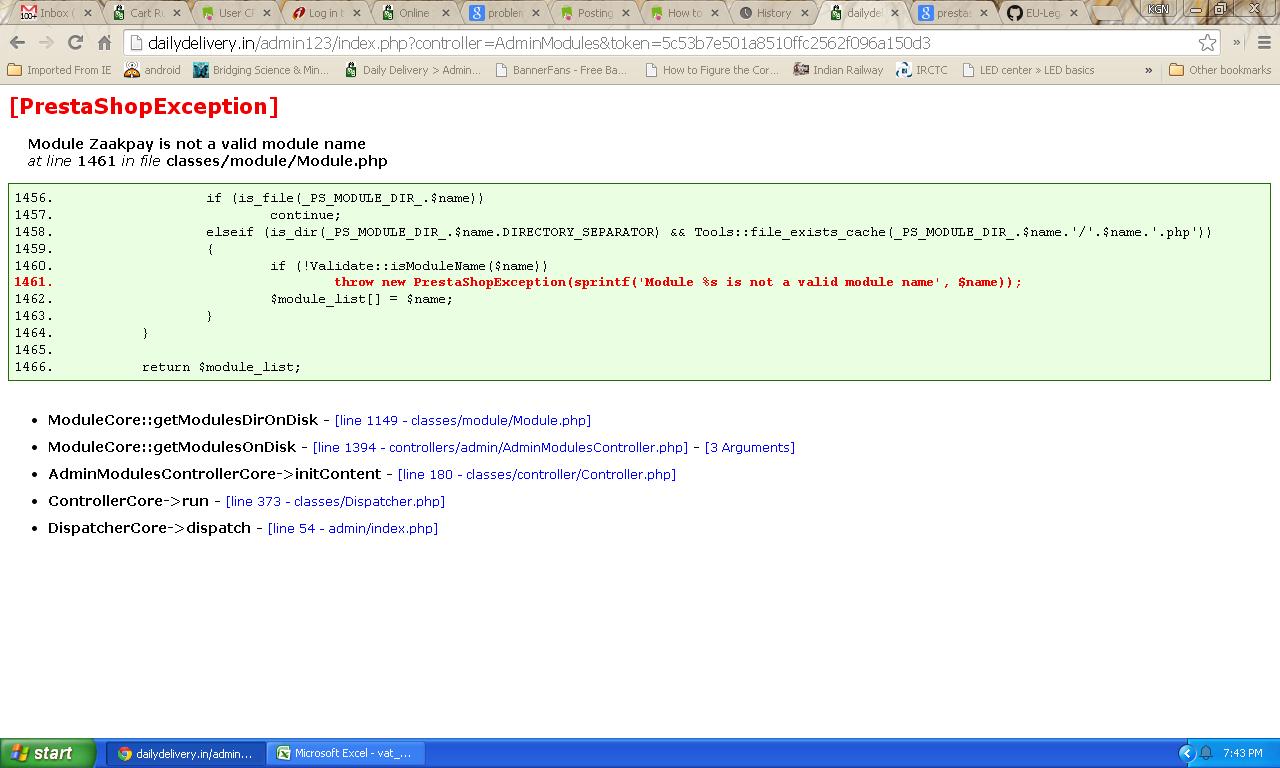Open the Indian Railway bookmark
Viewport: 1280px width, 768px height.
838,70
